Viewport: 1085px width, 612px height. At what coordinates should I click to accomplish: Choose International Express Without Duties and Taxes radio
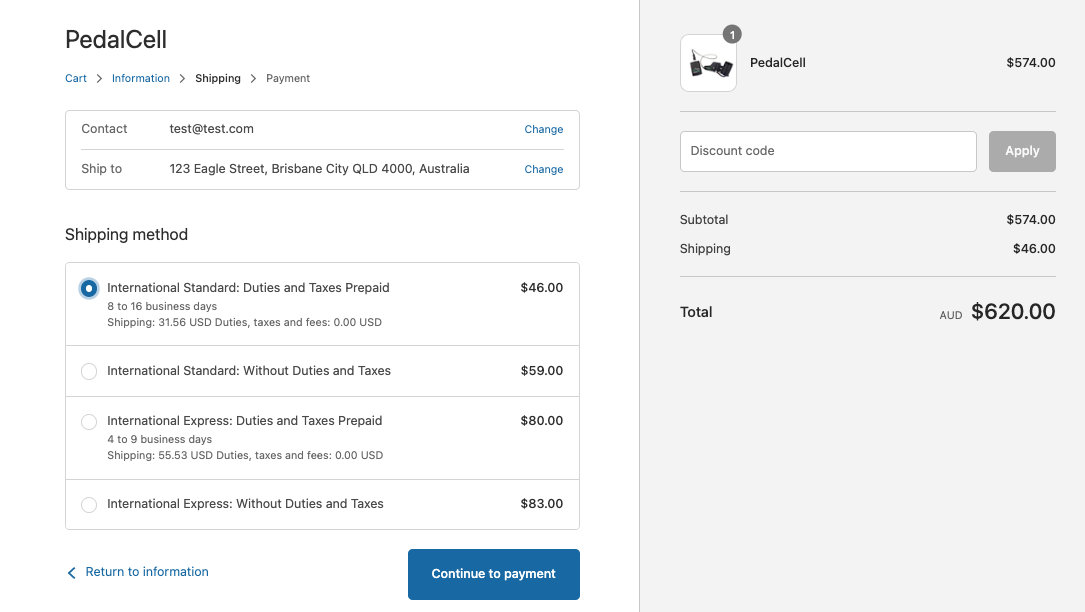pyautogui.click(x=89, y=504)
